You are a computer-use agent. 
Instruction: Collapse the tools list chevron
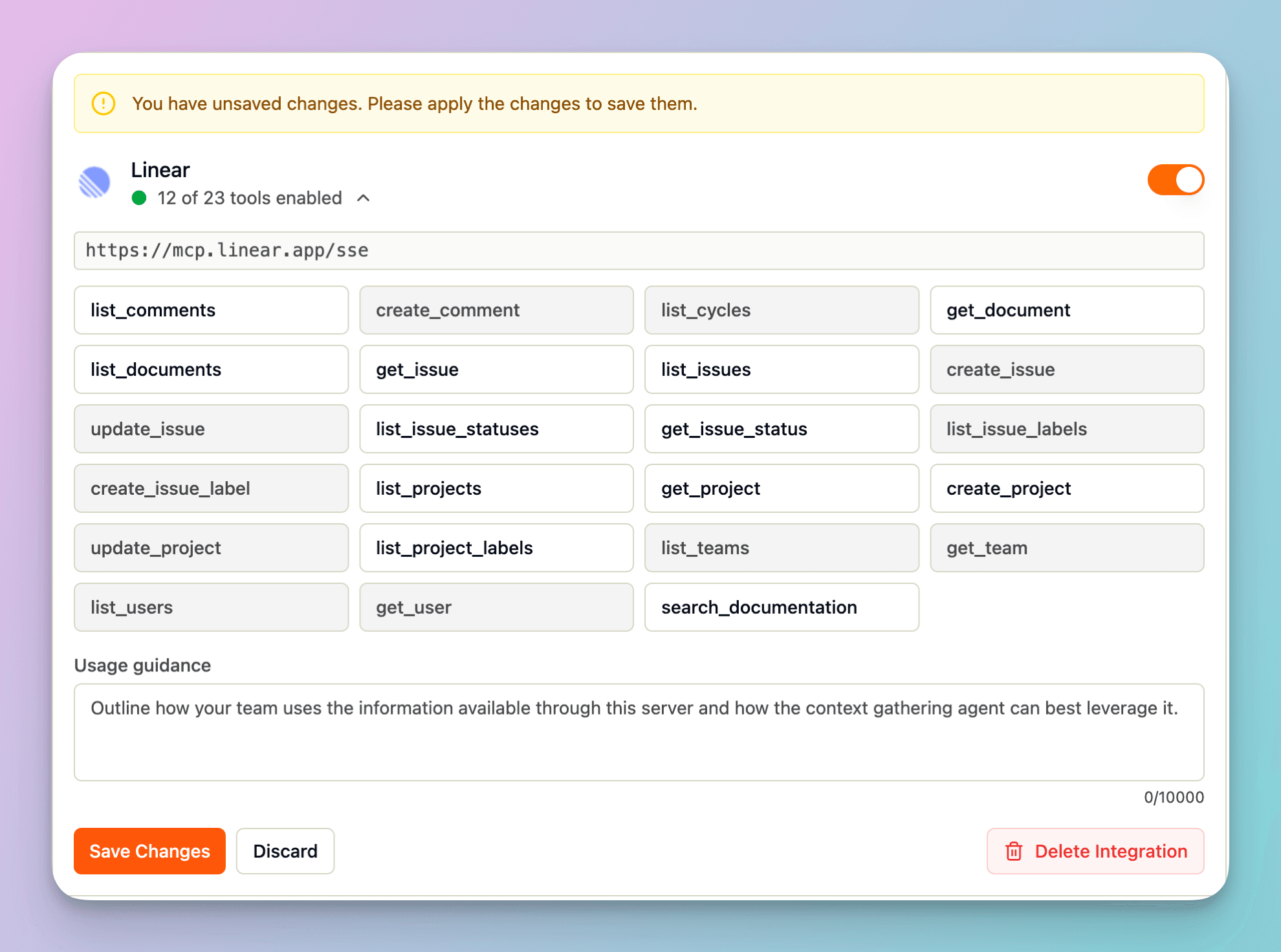point(364,198)
